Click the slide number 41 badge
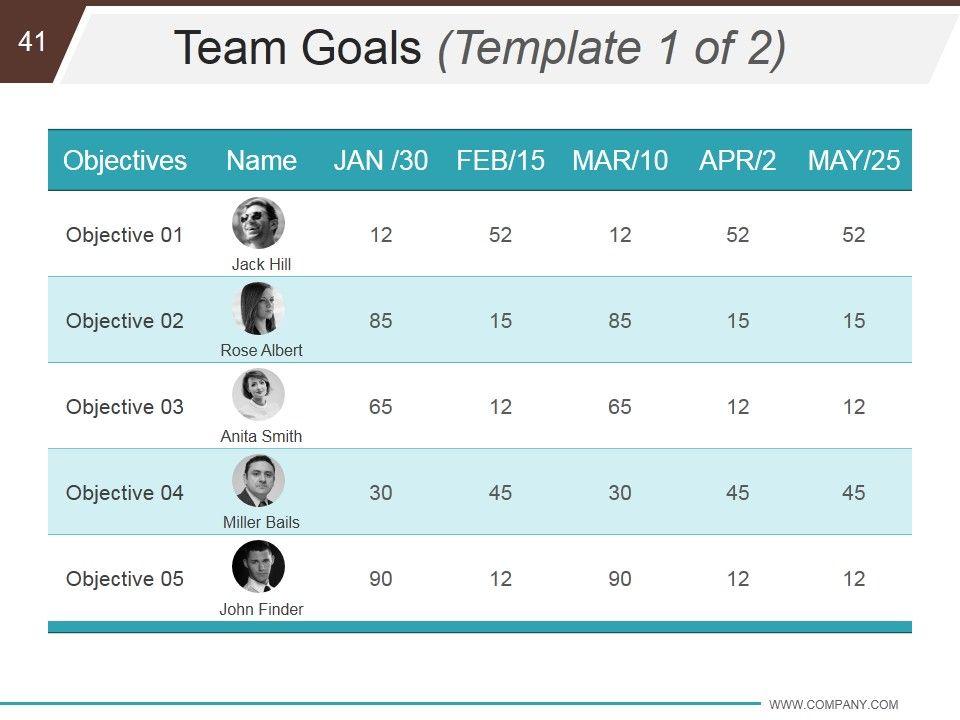Viewport: 960px width, 720px height. point(32,42)
